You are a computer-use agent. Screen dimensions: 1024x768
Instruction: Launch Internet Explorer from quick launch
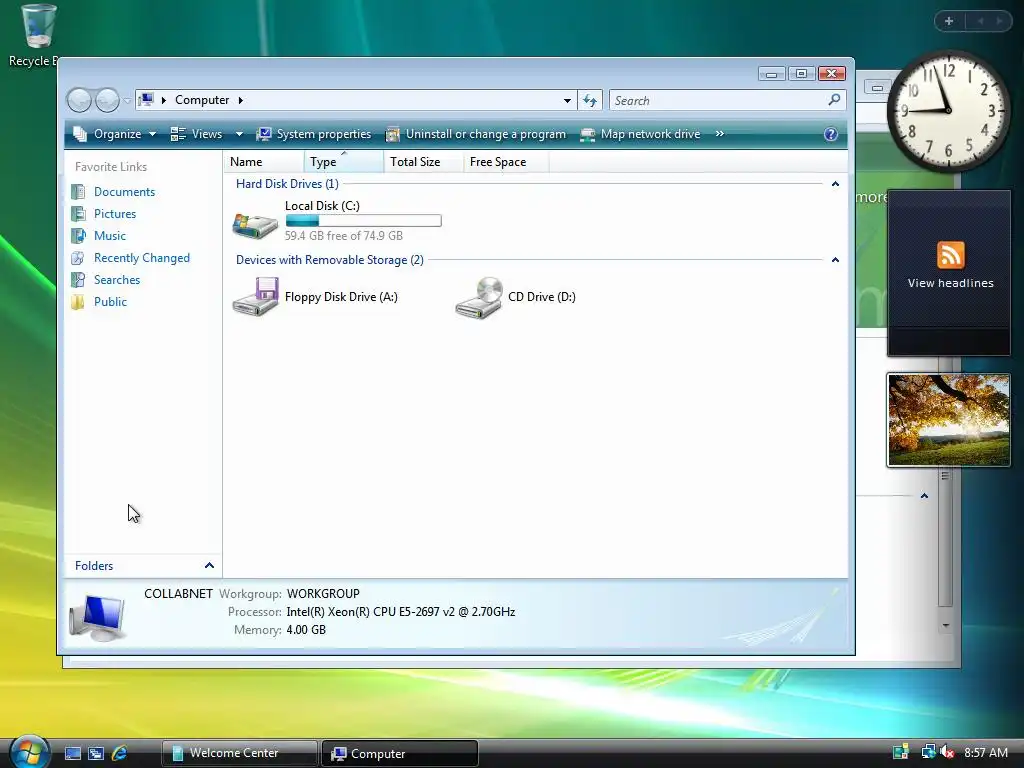120,753
